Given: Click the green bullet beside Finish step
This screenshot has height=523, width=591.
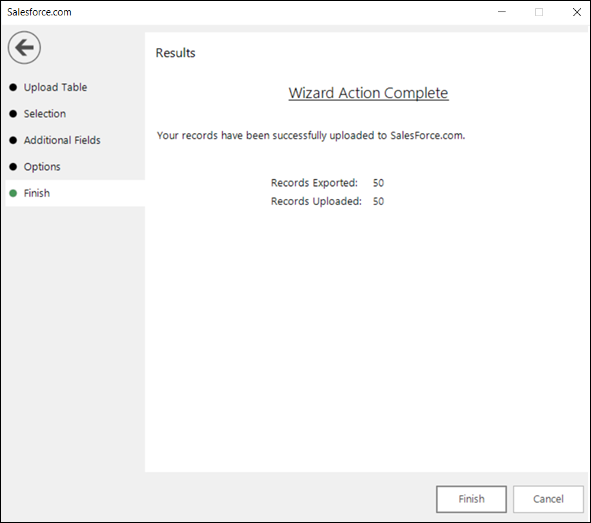Looking at the screenshot, I should [x=13, y=193].
